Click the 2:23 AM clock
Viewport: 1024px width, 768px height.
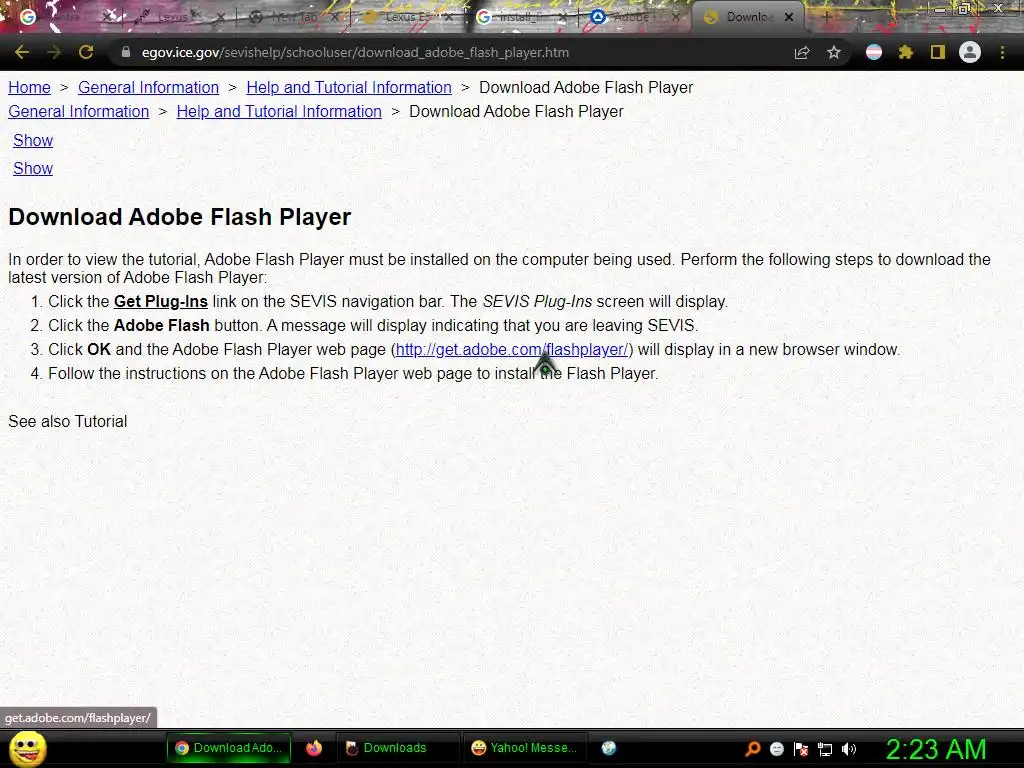pos(936,749)
